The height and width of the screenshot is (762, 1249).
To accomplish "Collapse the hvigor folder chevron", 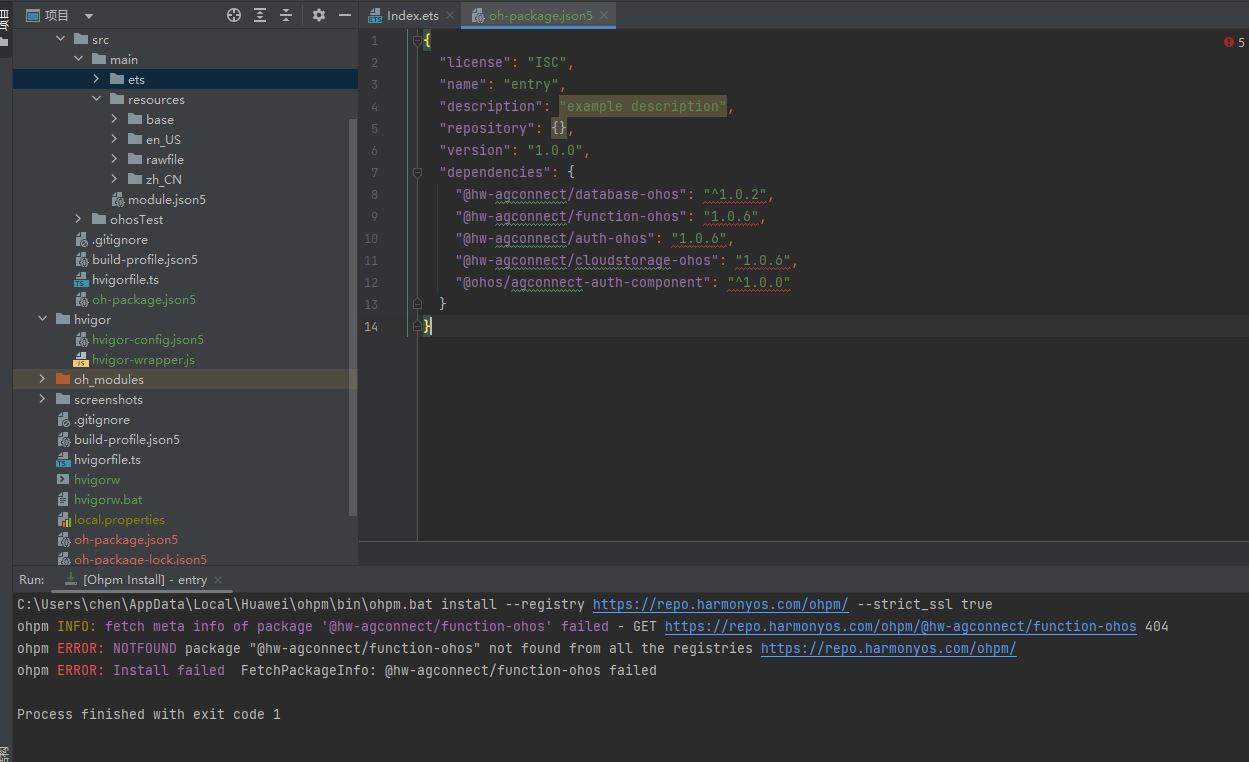I will 42,319.
